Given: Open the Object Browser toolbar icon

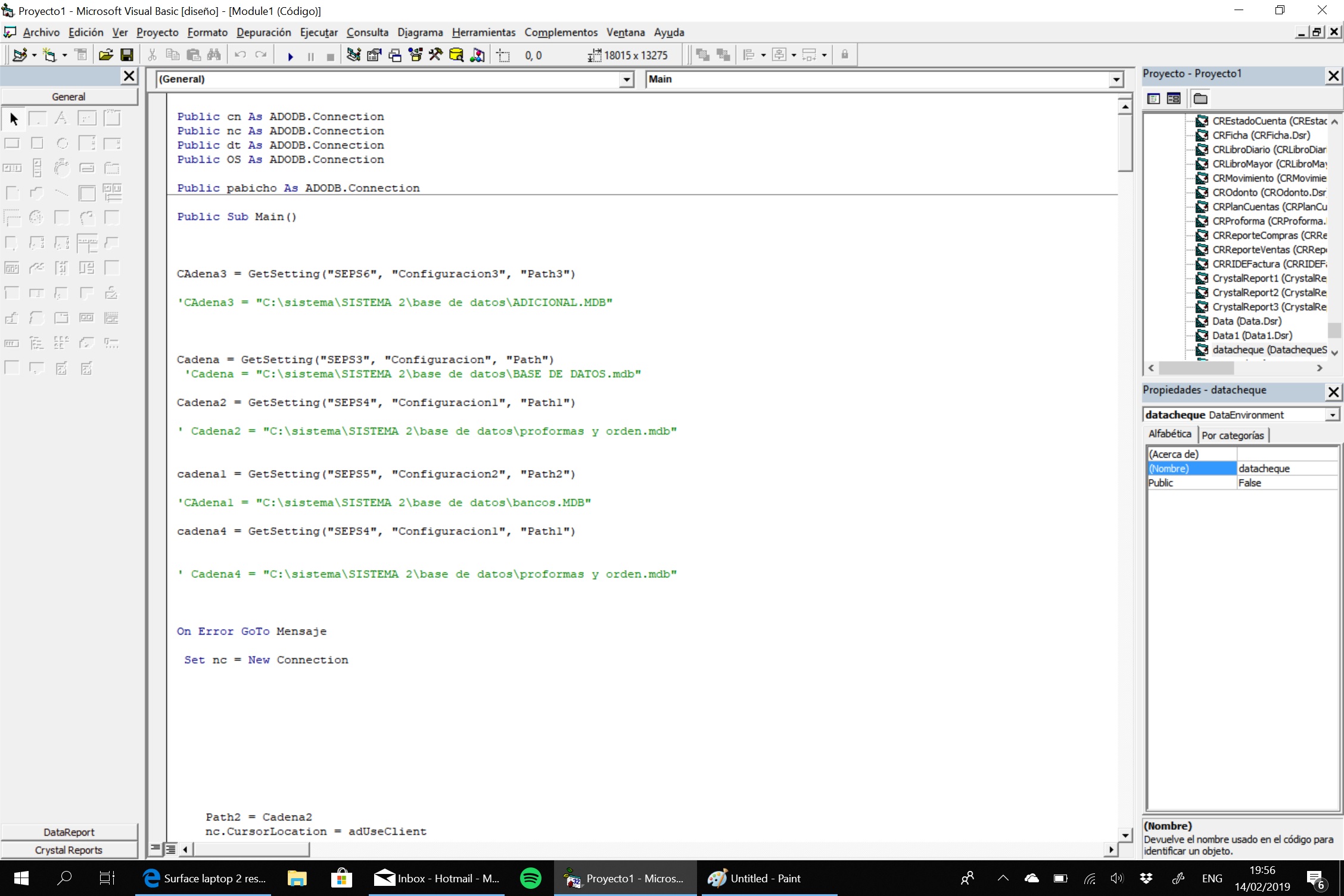Looking at the screenshot, I should 415,55.
